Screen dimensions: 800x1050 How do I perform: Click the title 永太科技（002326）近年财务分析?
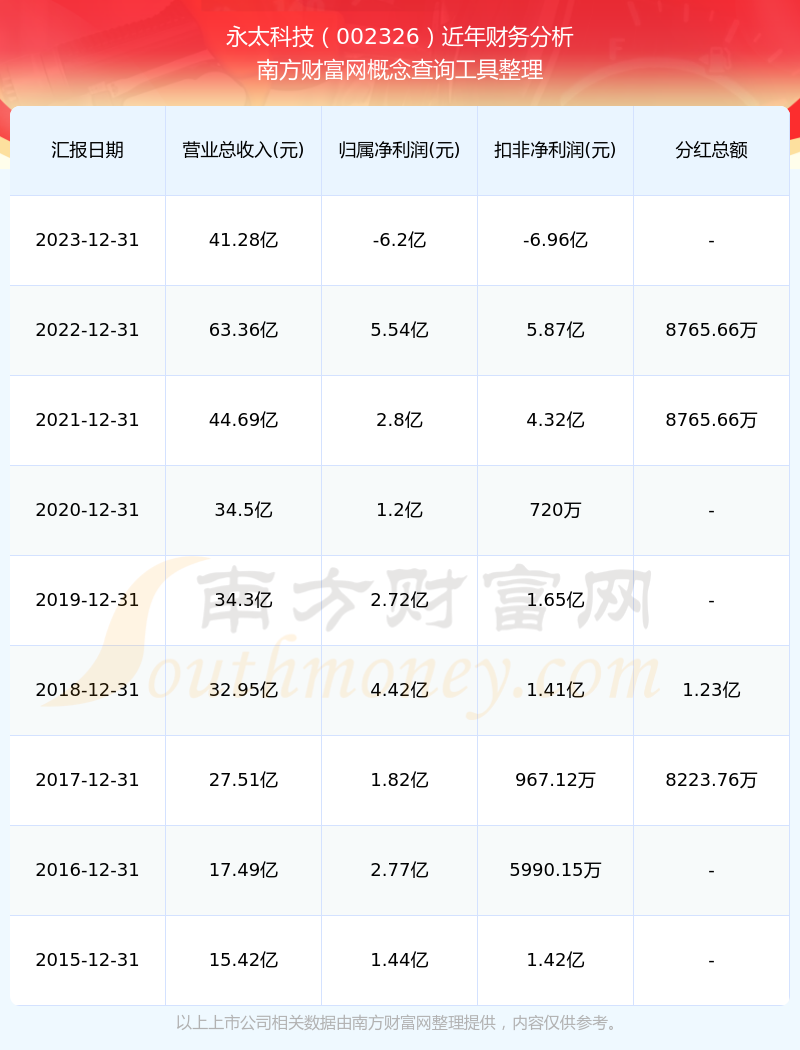pos(400,37)
